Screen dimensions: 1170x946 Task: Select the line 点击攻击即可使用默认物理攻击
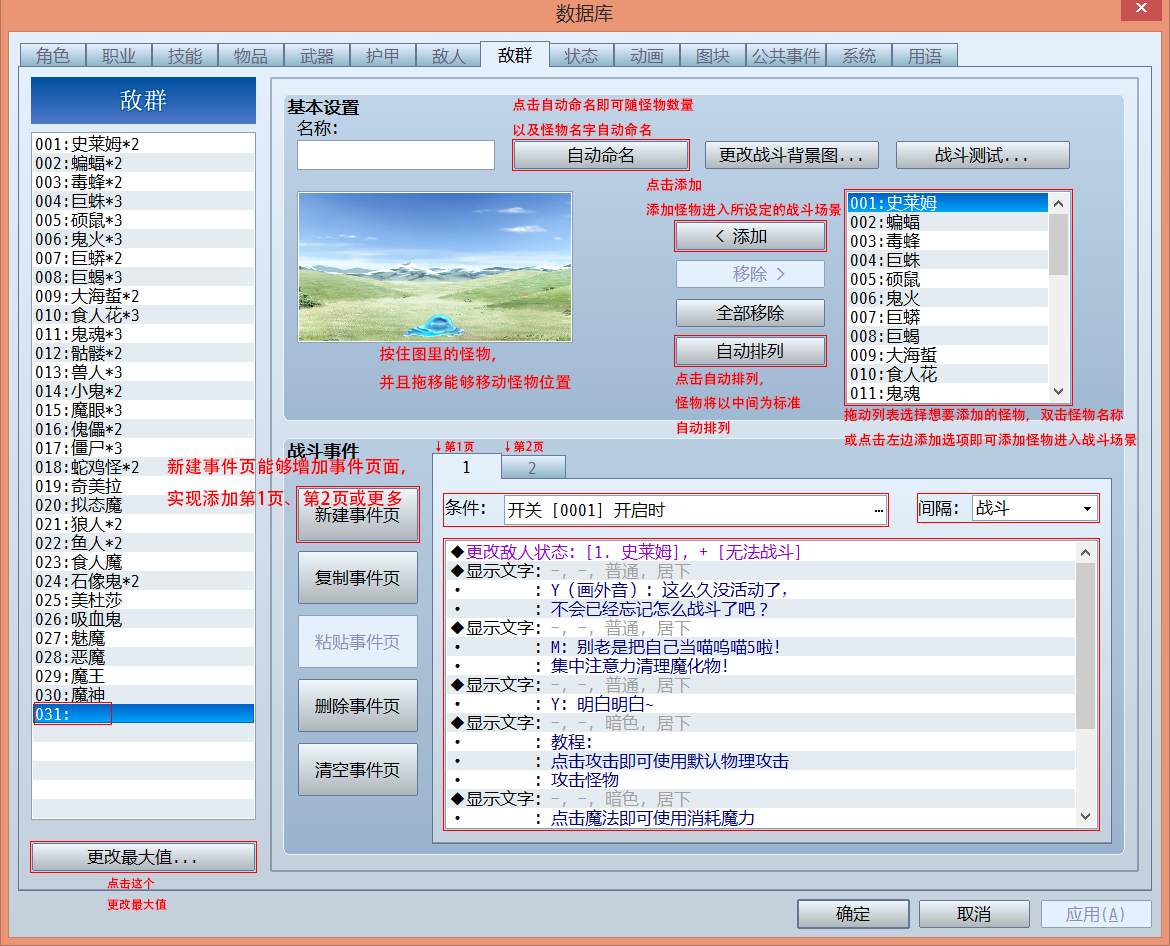[x=761, y=761]
